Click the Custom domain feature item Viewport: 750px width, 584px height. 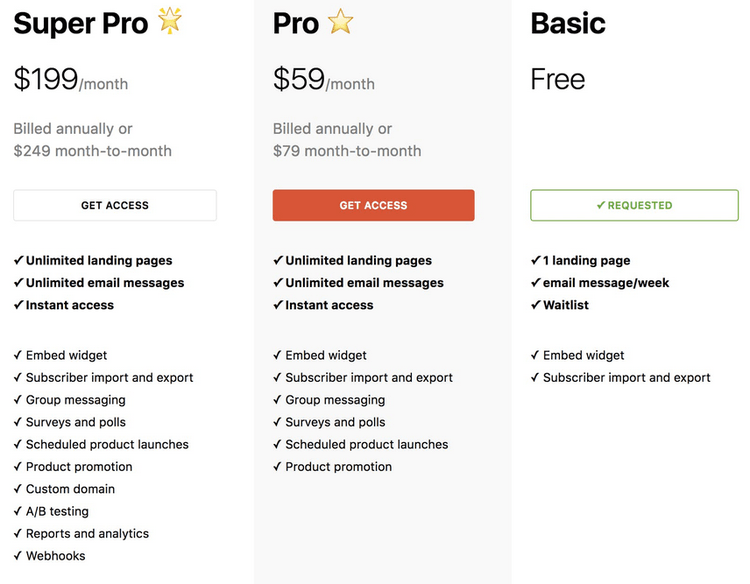click(x=70, y=489)
